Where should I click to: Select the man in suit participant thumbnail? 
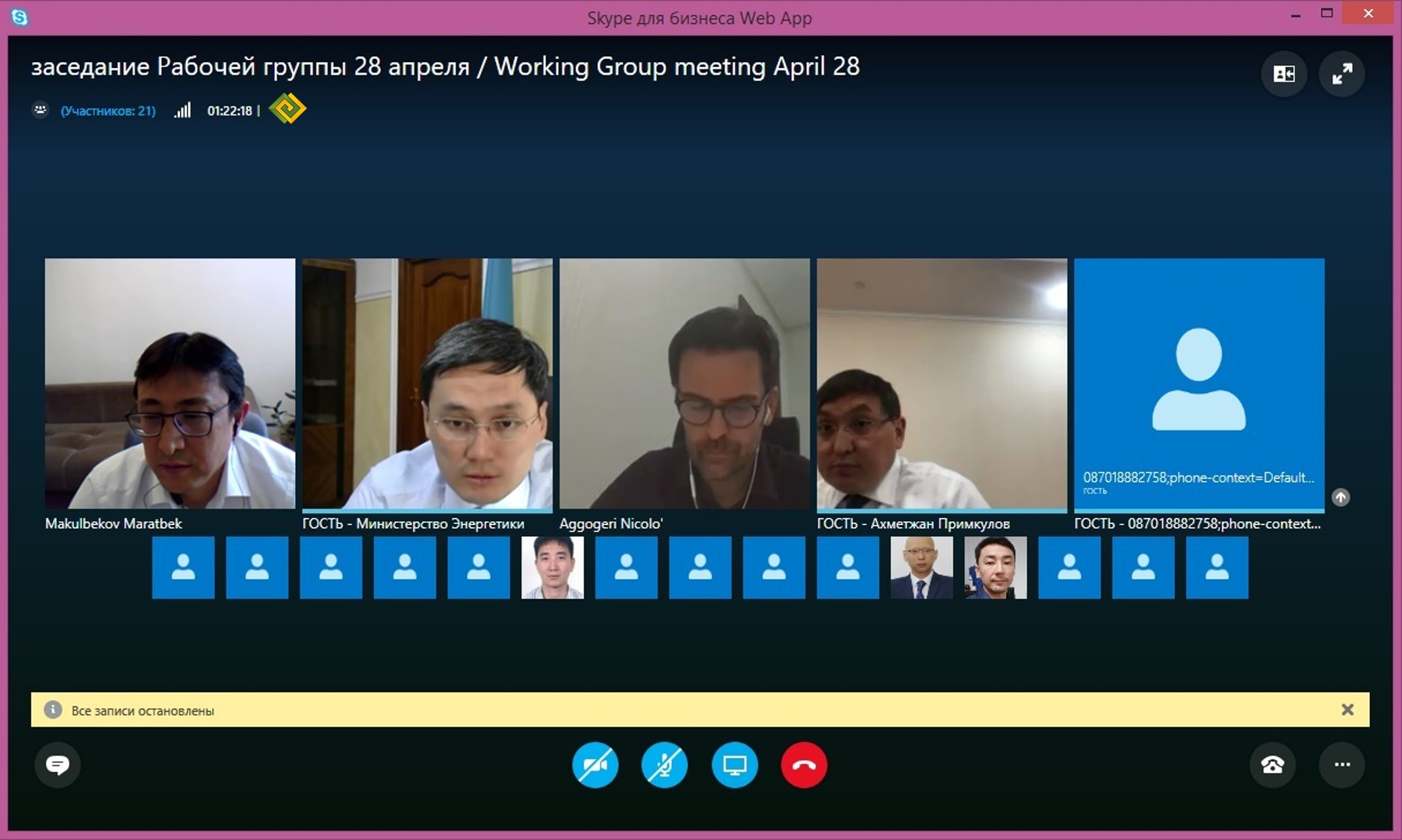click(922, 567)
